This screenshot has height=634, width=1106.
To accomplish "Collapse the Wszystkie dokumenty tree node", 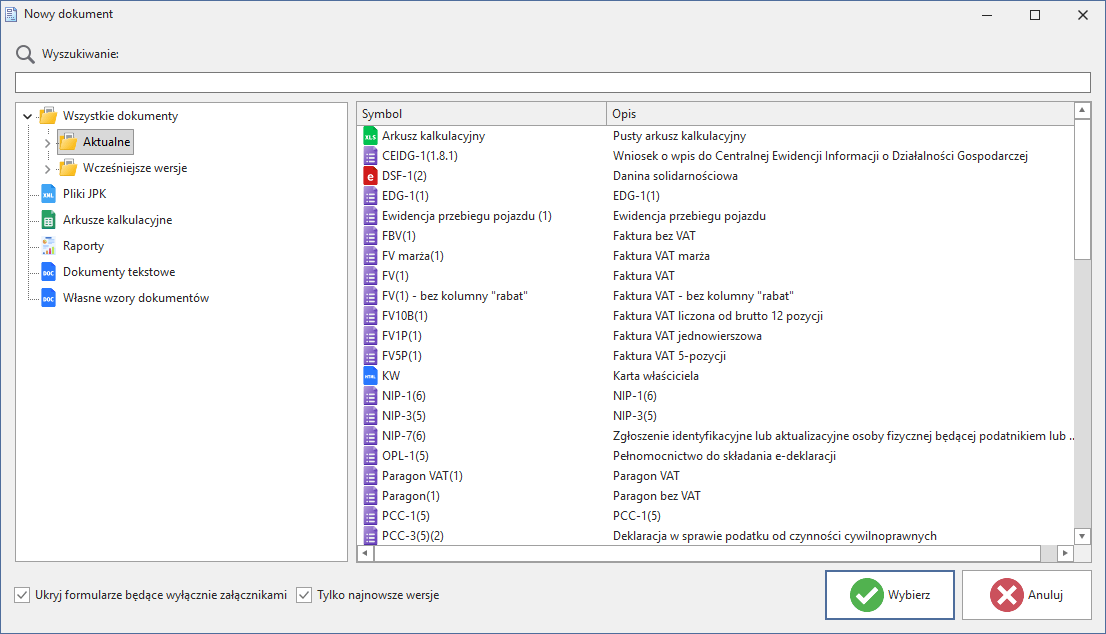I will pyautogui.click(x=28, y=116).
